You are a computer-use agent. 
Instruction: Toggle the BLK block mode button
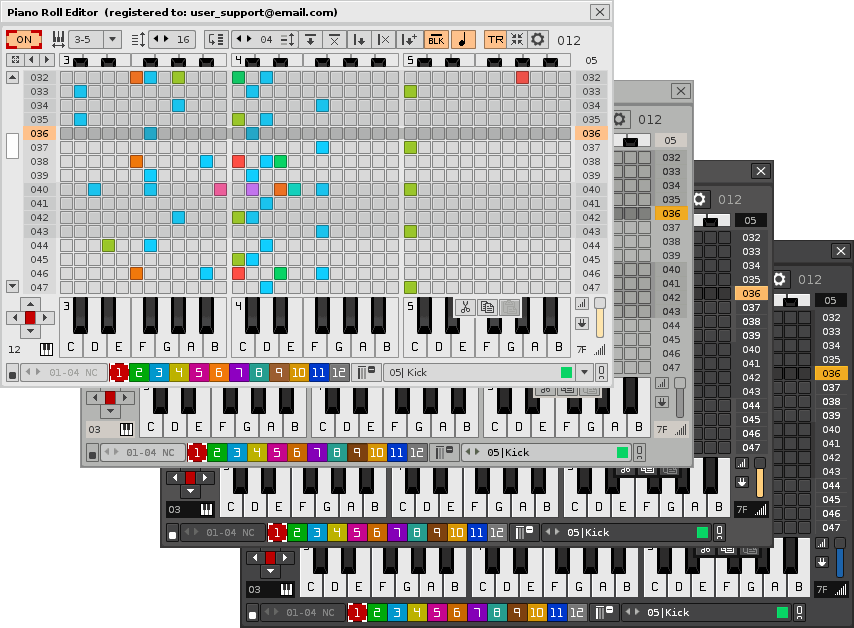point(436,40)
